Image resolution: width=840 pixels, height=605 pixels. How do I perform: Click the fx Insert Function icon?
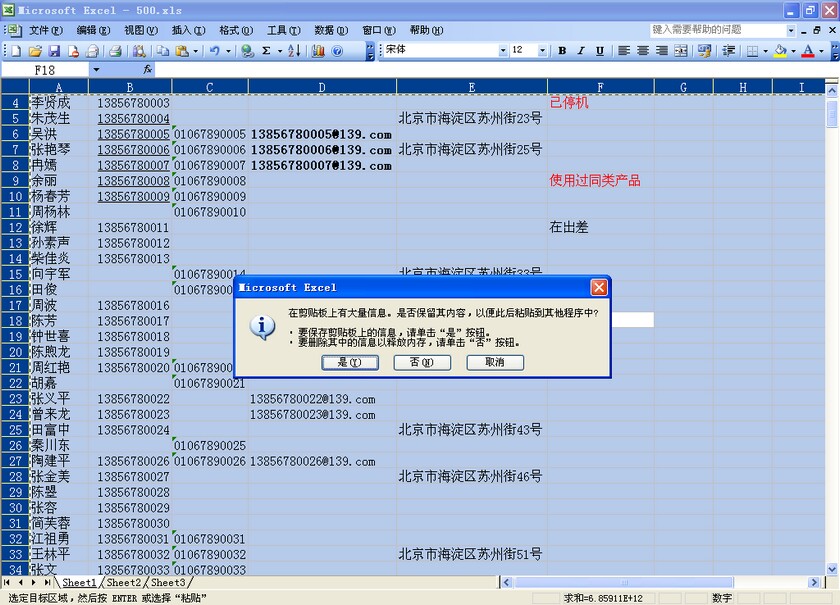click(147, 70)
